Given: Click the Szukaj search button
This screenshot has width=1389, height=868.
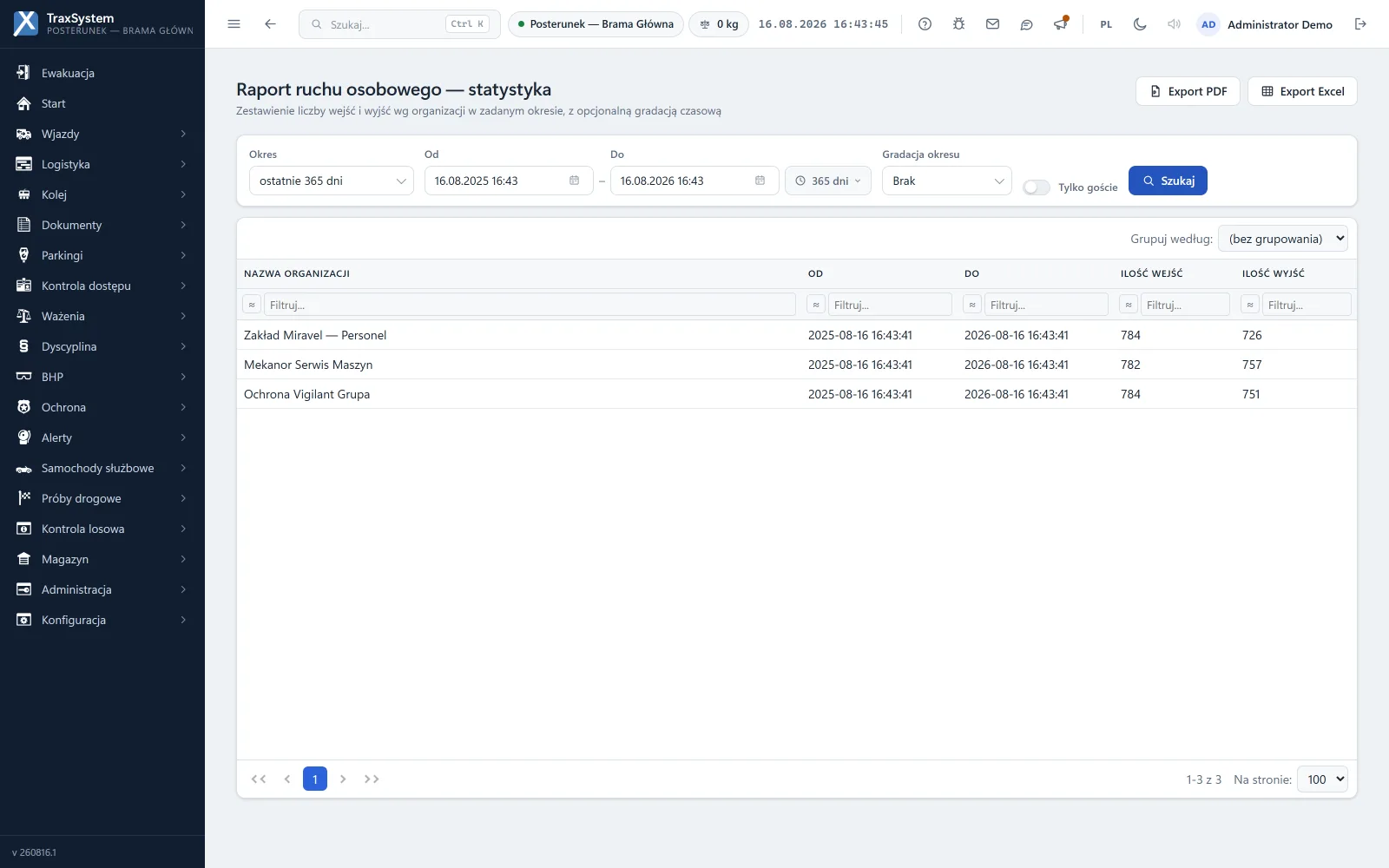Looking at the screenshot, I should pos(1168,181).
